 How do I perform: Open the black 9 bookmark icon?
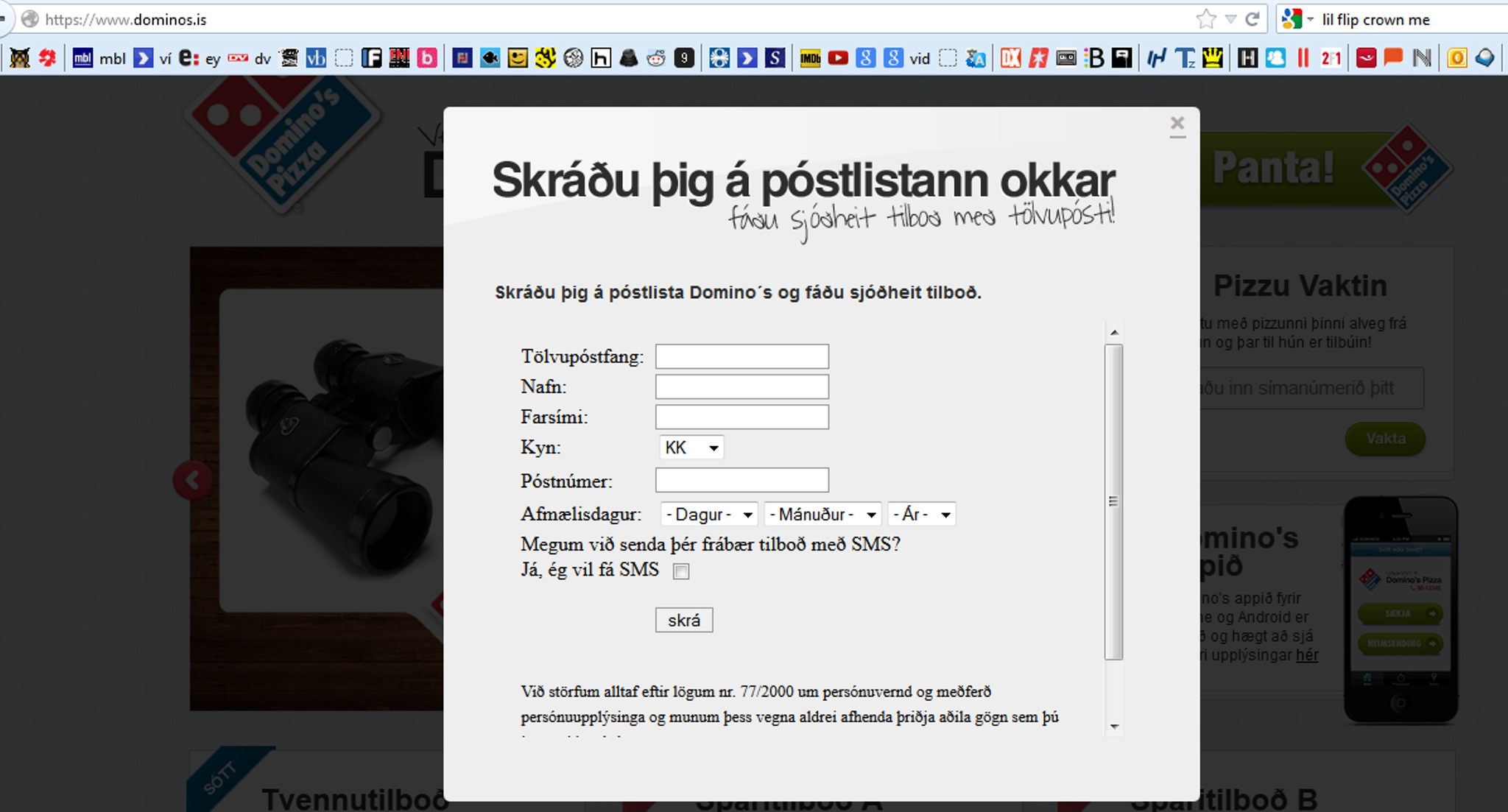pyautogui.click(x=684, y=58)
